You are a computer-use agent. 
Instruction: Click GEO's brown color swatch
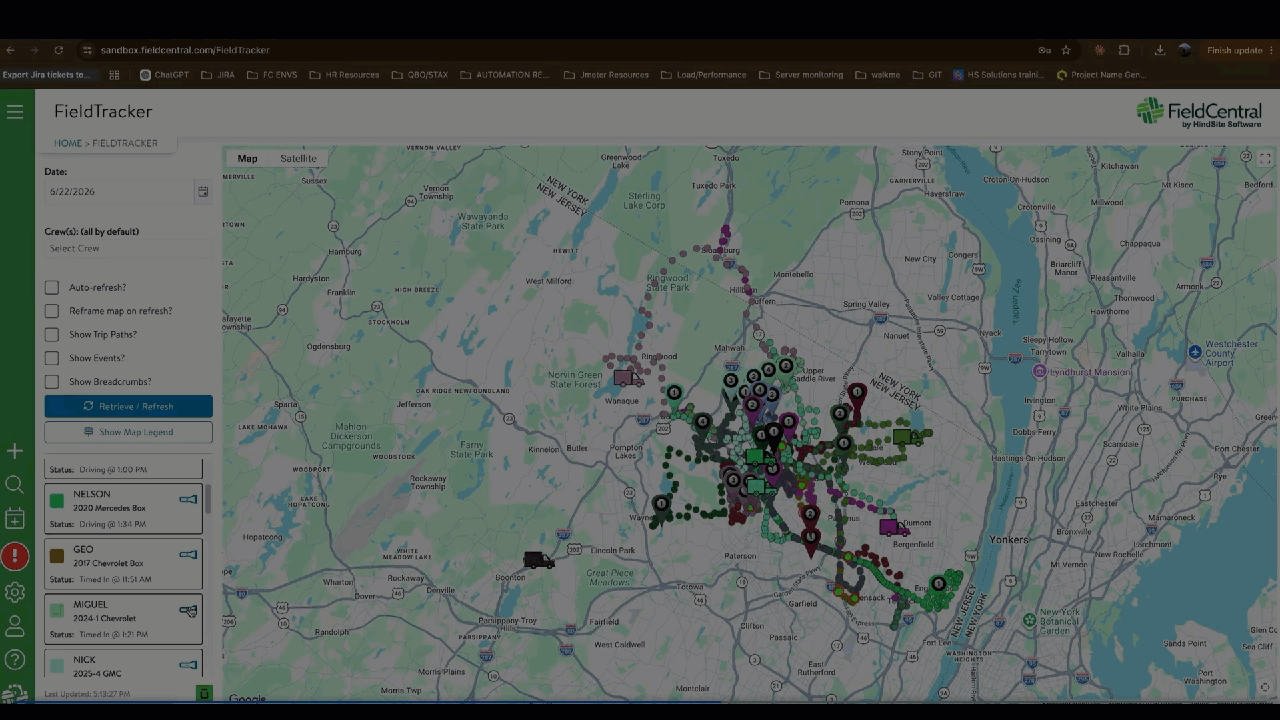point(57,555)
